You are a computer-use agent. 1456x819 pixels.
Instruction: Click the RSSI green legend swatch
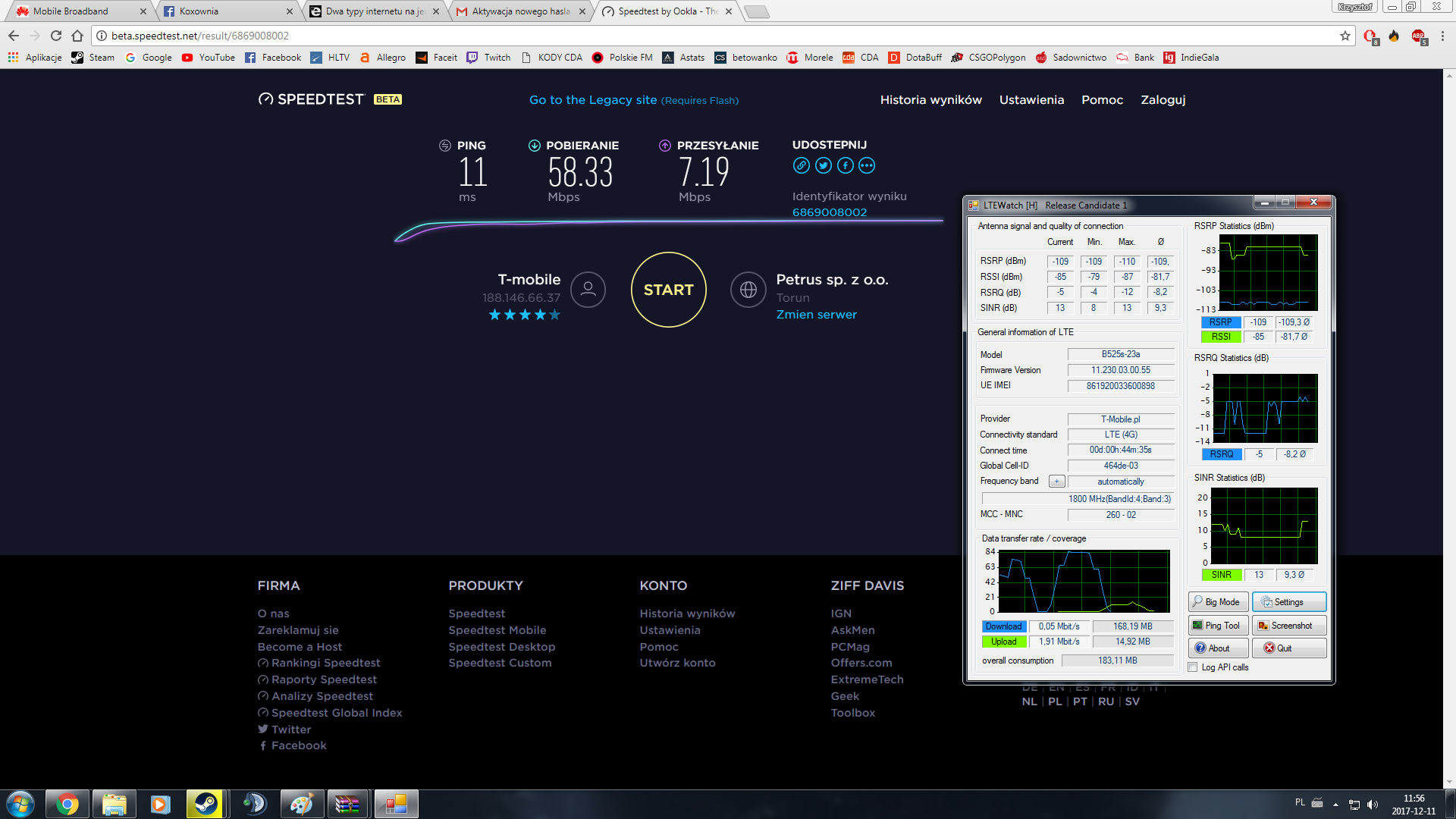click(1221, 337)
